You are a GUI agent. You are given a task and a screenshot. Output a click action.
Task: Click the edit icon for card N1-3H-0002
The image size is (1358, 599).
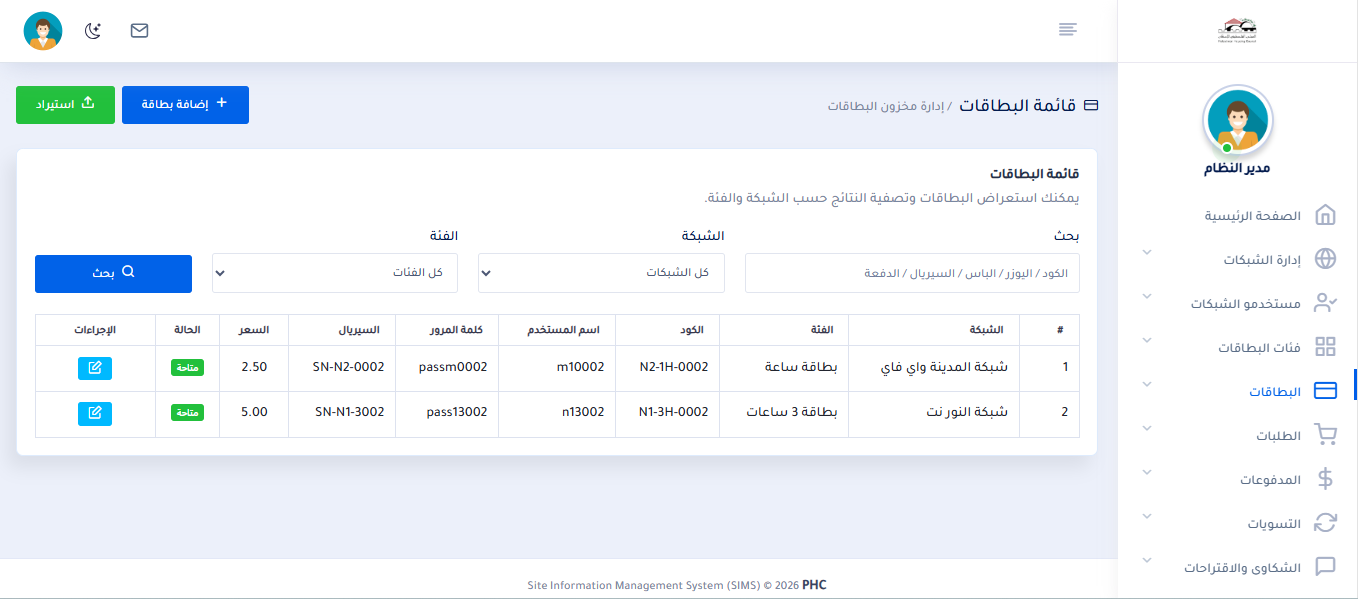(95, 413)
